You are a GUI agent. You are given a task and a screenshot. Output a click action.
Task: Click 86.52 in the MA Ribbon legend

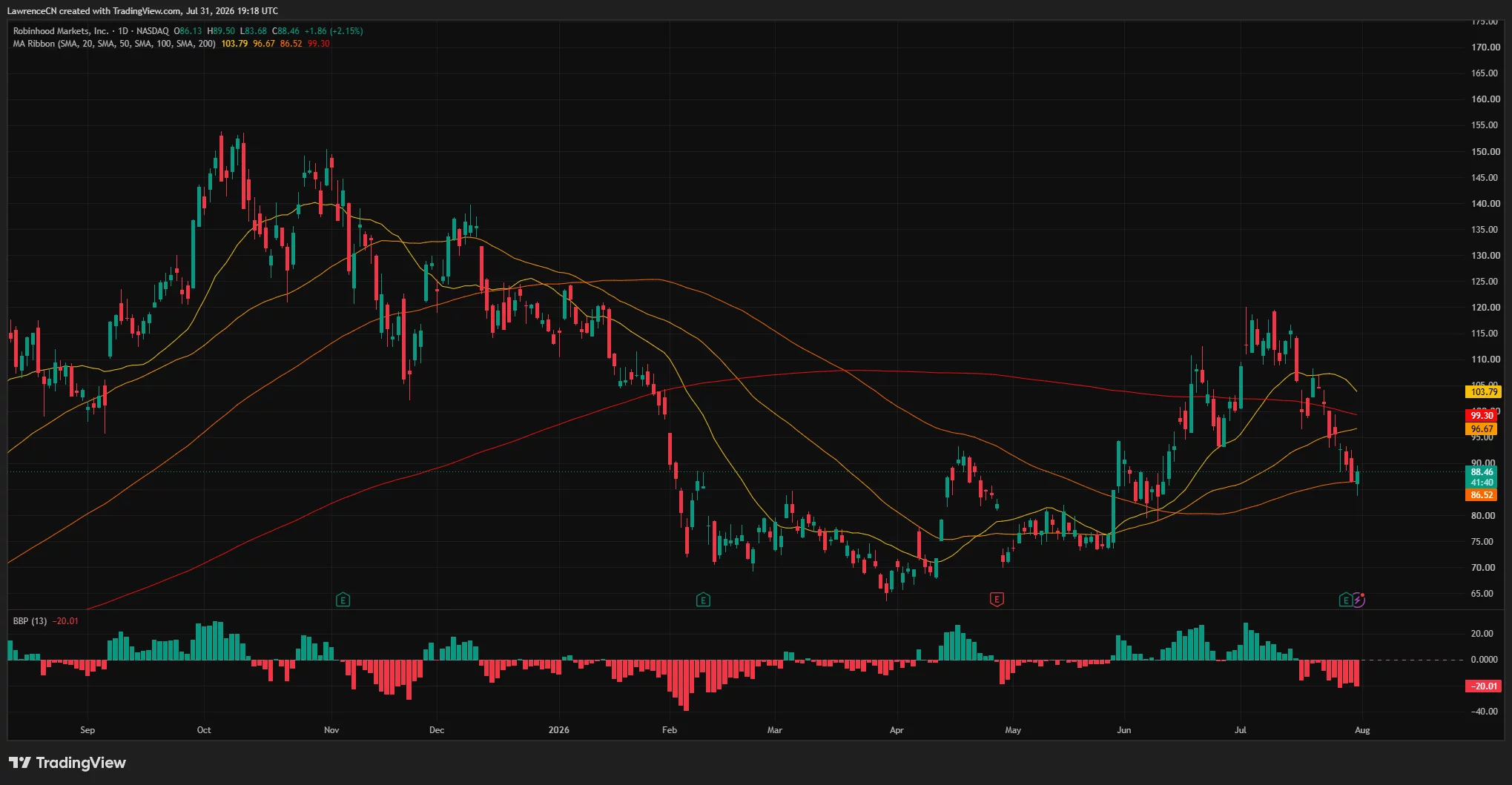(x=291, y=44)
